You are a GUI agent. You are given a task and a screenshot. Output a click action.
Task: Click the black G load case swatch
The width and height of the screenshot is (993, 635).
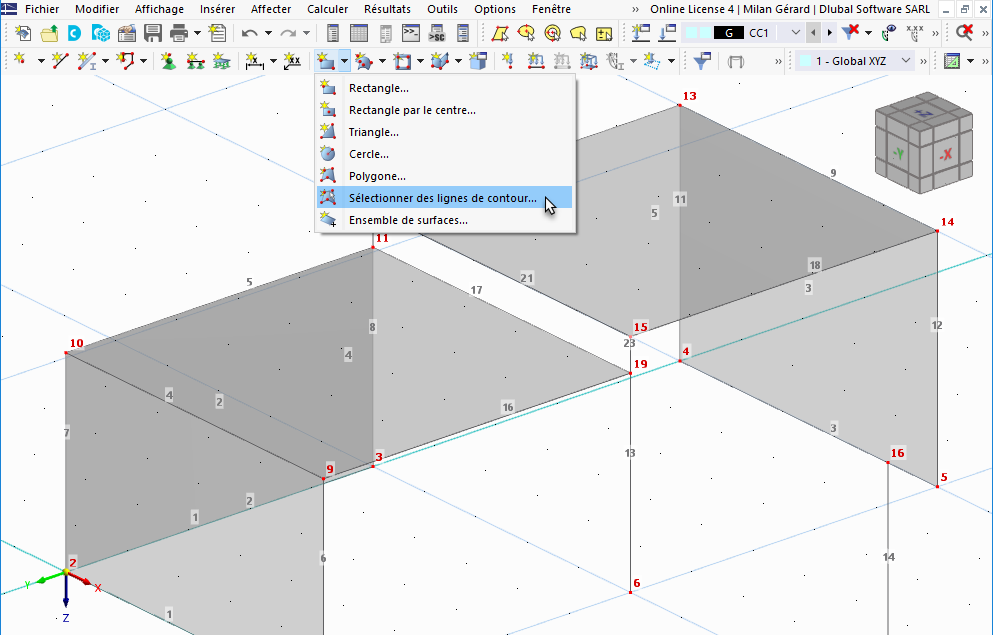(728, 33)
